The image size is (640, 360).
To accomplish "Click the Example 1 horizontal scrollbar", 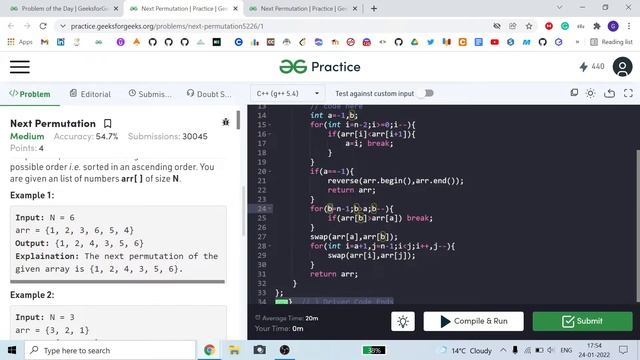I will click(117, 281).
